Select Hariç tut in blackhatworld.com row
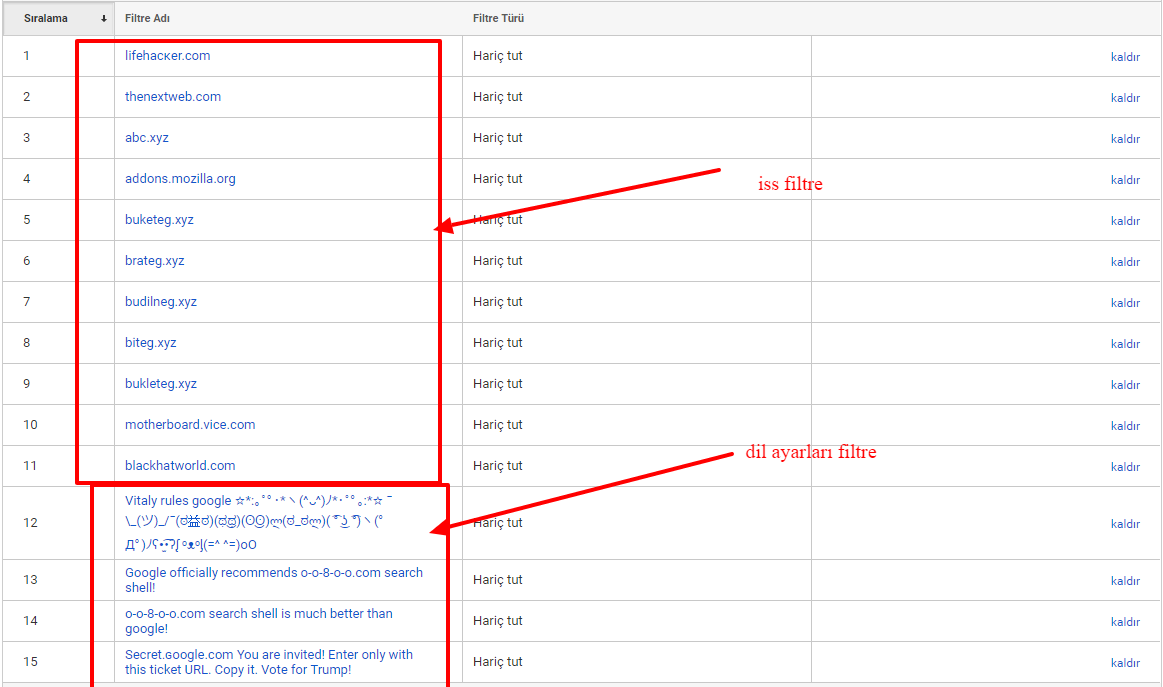 point(498,465)
